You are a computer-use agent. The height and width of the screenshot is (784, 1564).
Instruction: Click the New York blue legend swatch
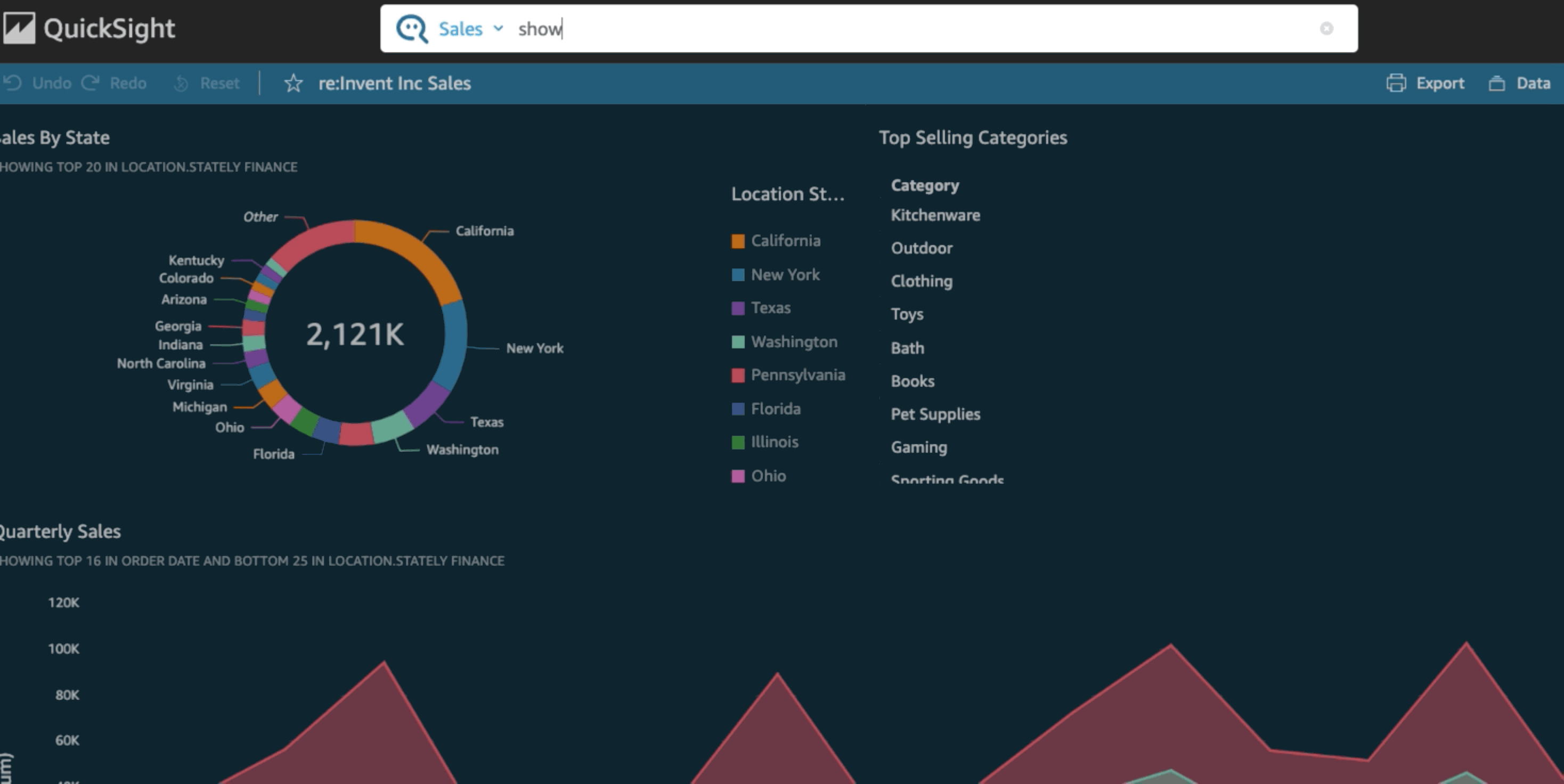(x=738, y=275)
